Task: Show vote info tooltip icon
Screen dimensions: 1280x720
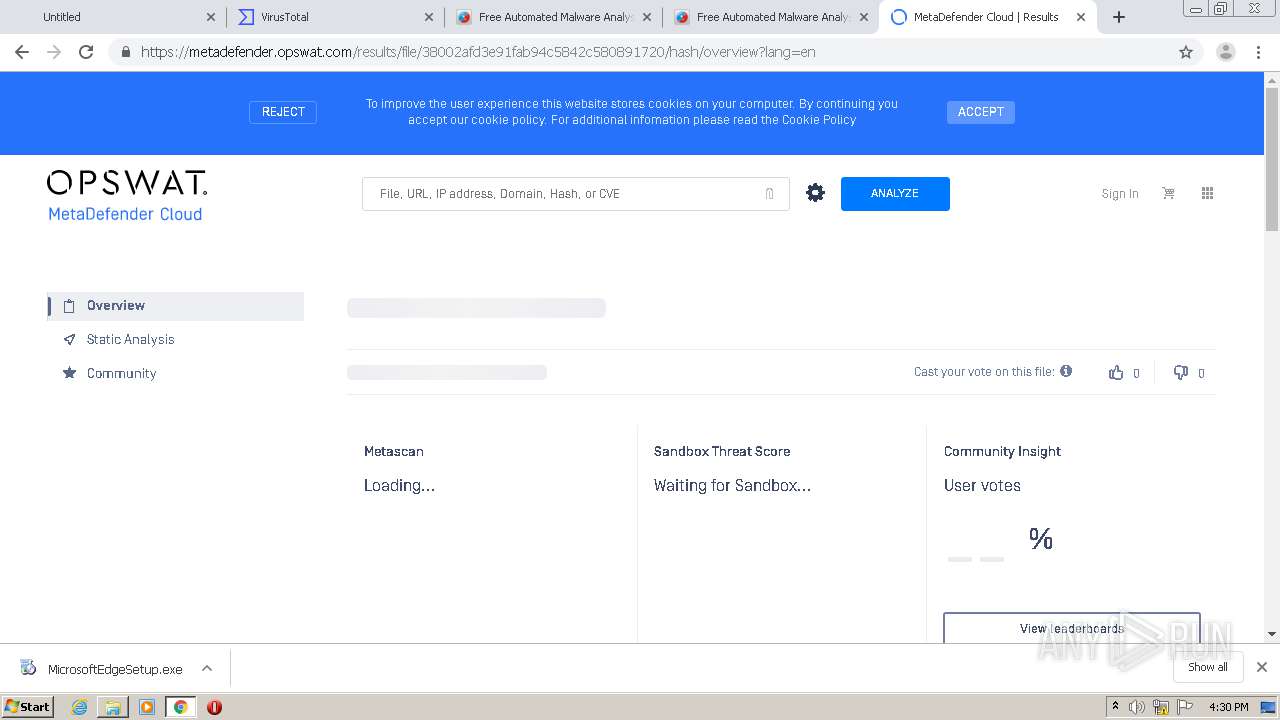Action: 1066,371
